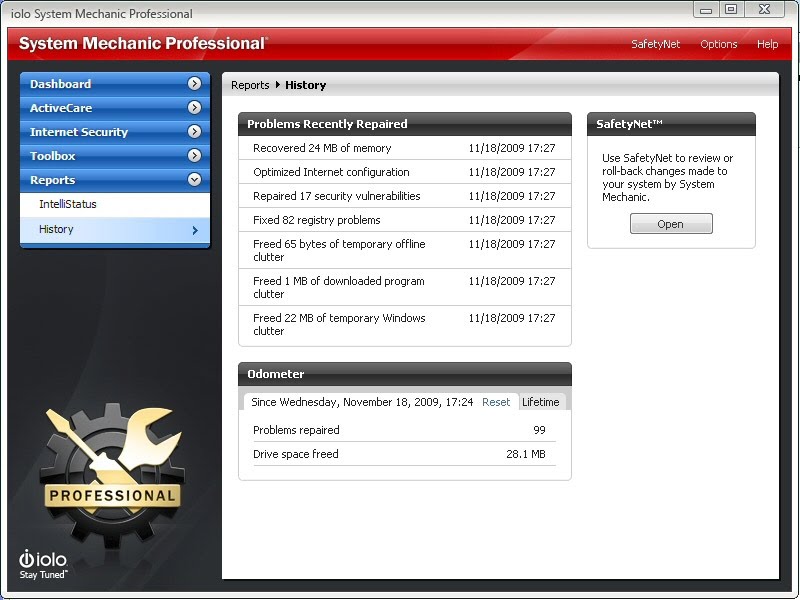This screenshot has height=600, width=800.
Task: Open Help in the top bar
Action: click(x=767, y=44)
